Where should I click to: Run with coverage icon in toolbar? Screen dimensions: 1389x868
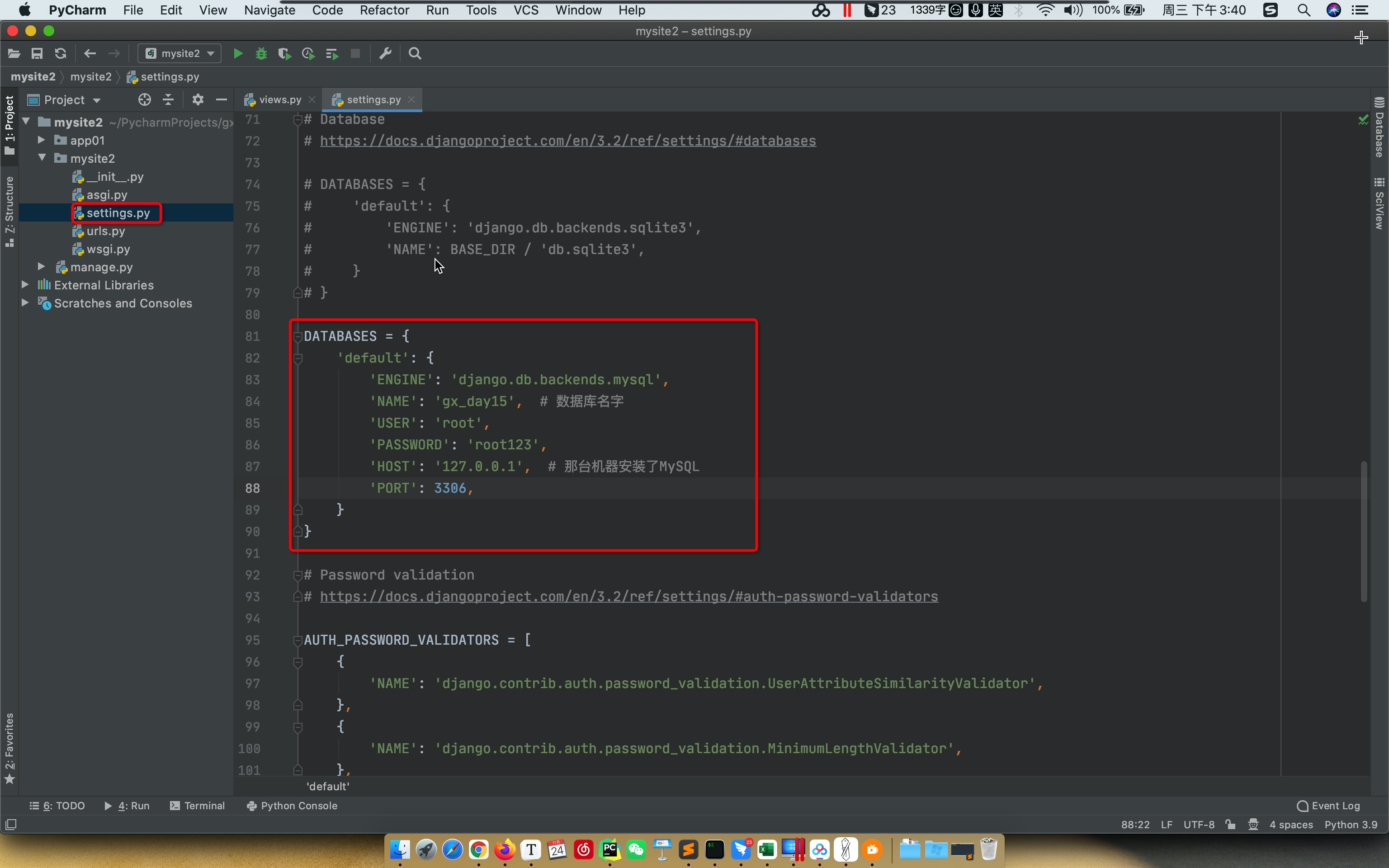[x=284, y=53]
